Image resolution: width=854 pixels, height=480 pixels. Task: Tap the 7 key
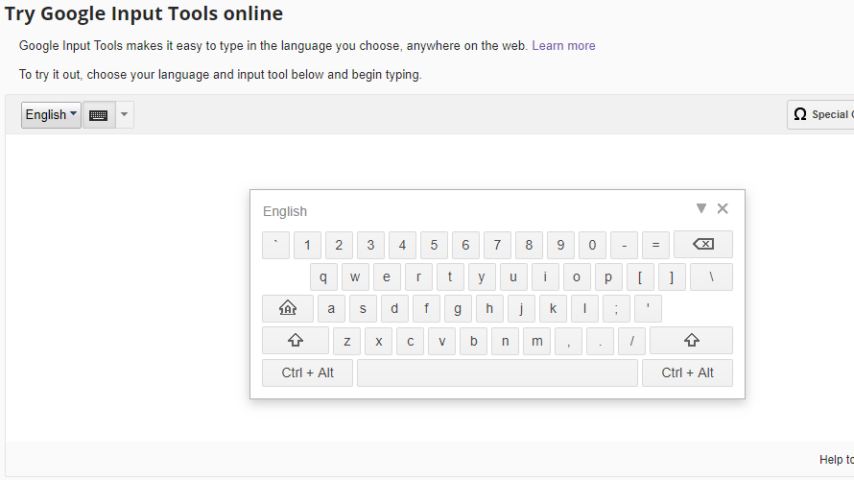coord(497,245)
